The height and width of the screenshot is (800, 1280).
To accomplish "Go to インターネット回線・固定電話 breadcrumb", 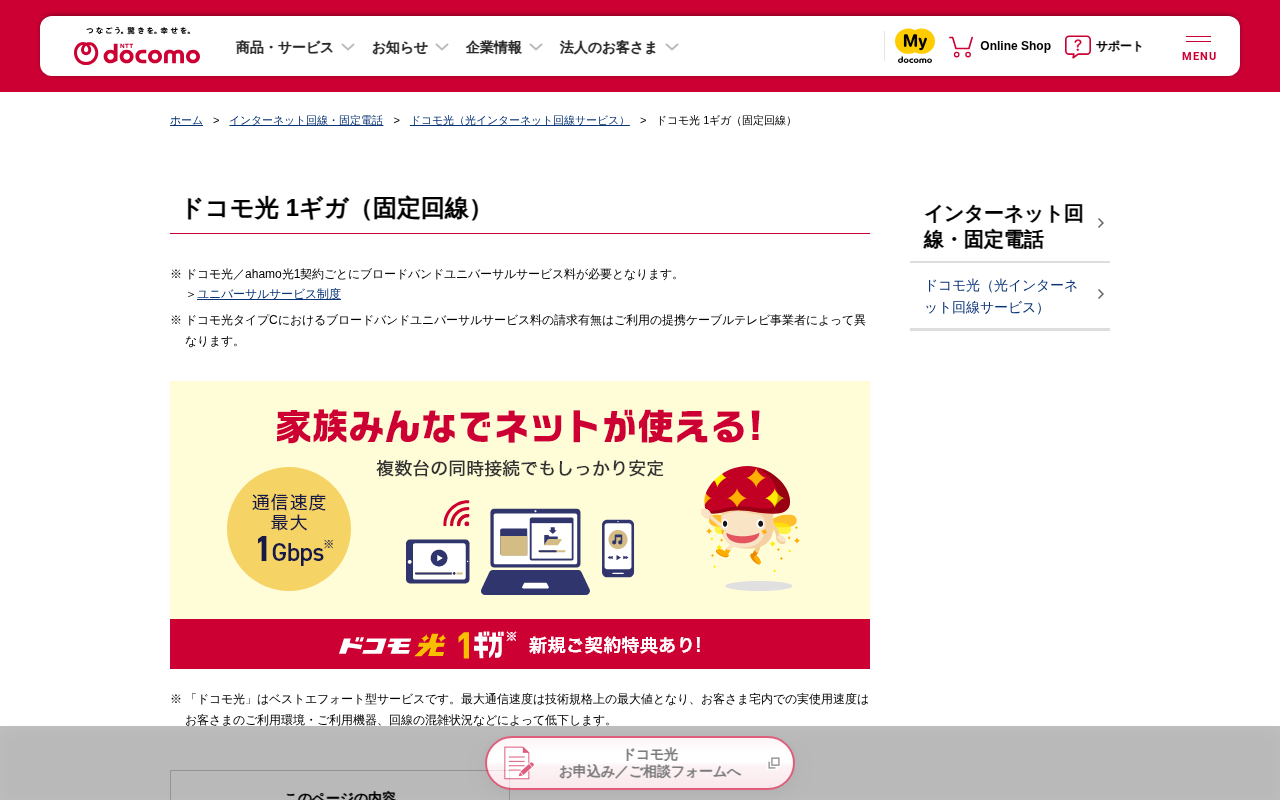I will tap(306, 120).
